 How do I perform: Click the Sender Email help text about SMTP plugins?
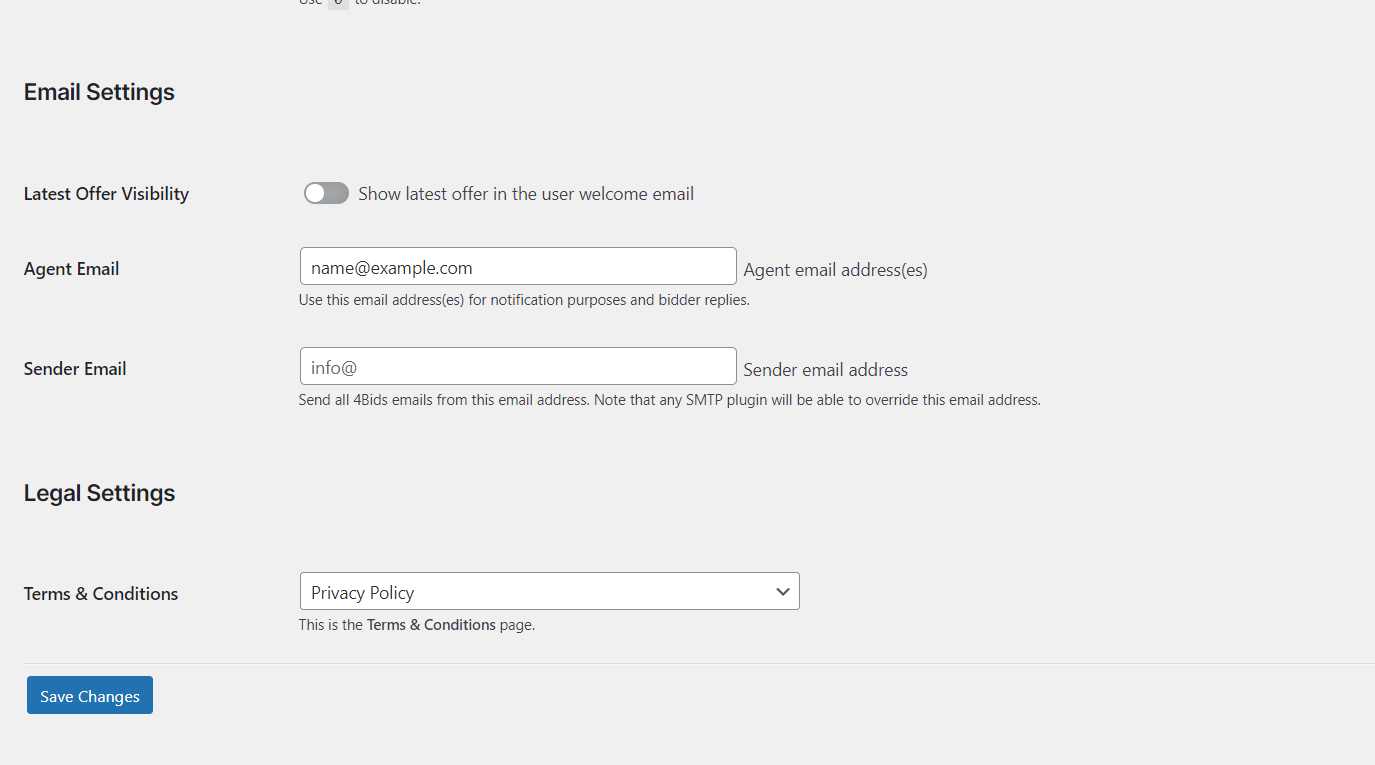point(669,400)
